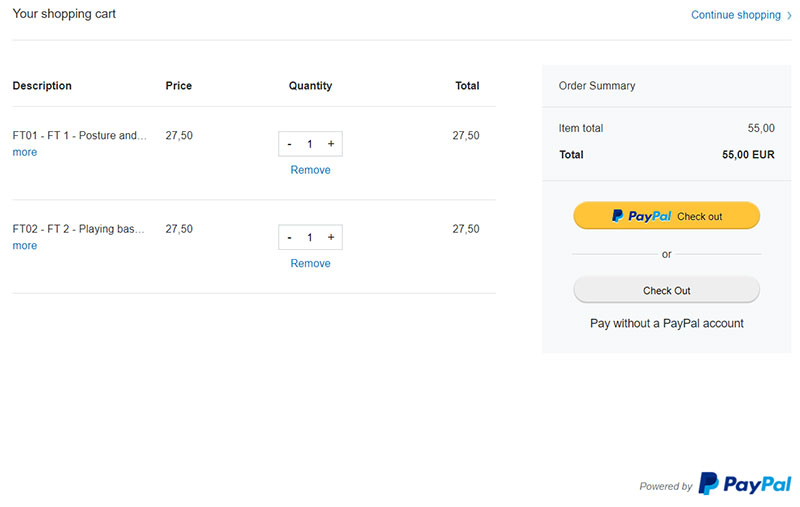800x507 pixels.
Task: Click the Order Summary heading
Action: click(596, 86)
